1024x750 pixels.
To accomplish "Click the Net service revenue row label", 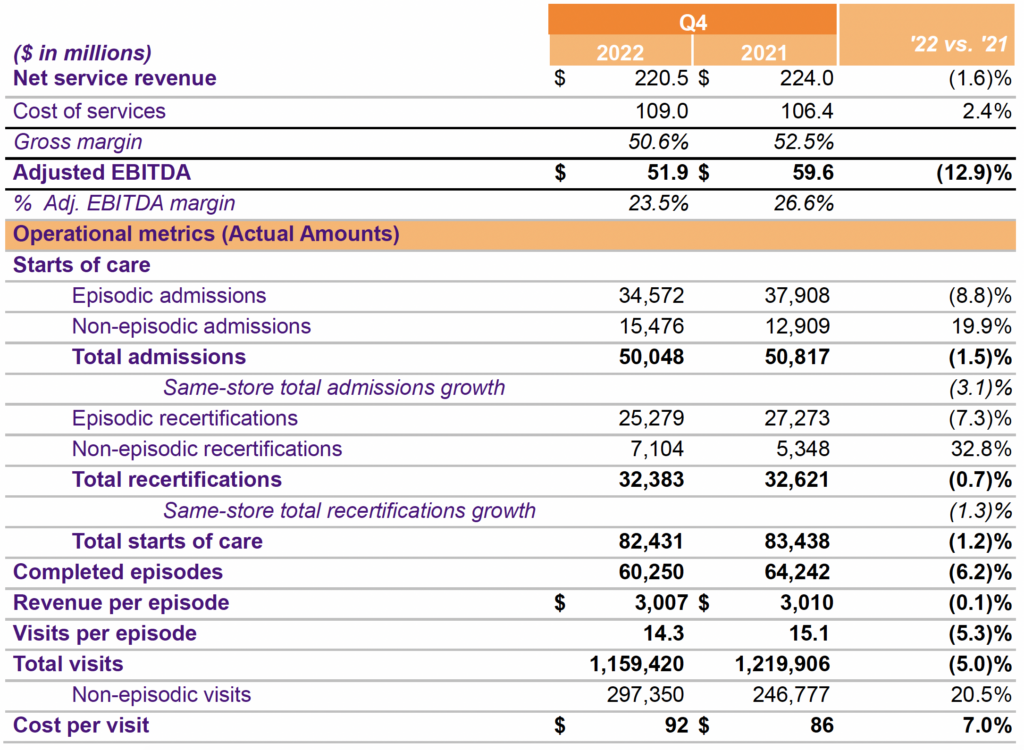I will click(115, 79).
